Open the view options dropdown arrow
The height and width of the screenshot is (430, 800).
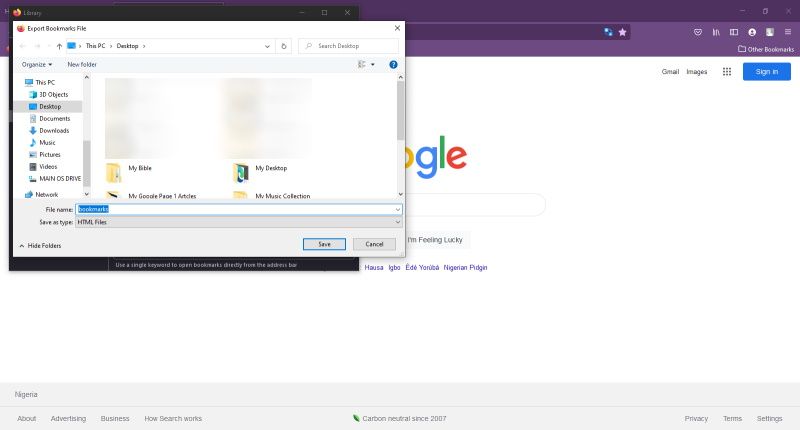pyautogui.click(x=373, y=64)
